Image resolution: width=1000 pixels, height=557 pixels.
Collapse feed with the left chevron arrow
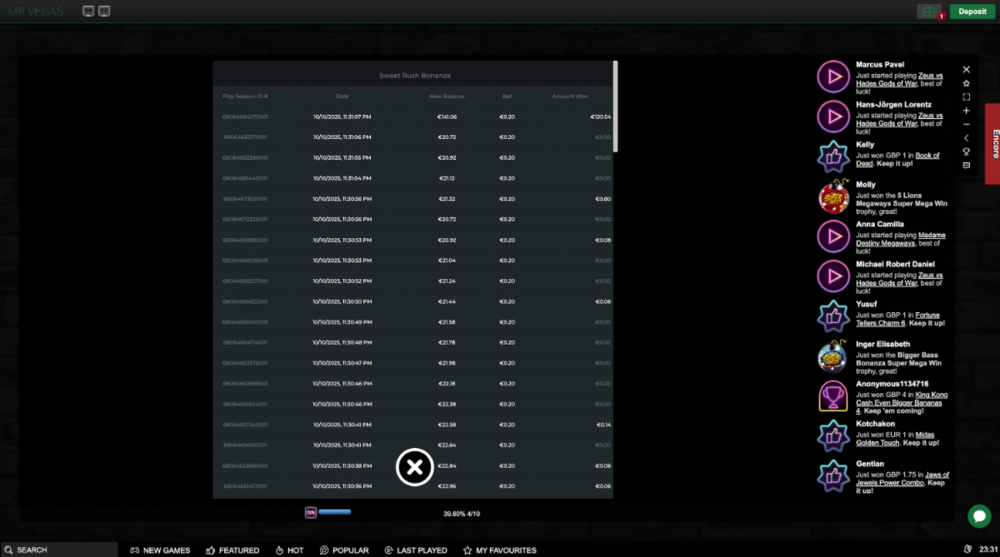[966, 138]
